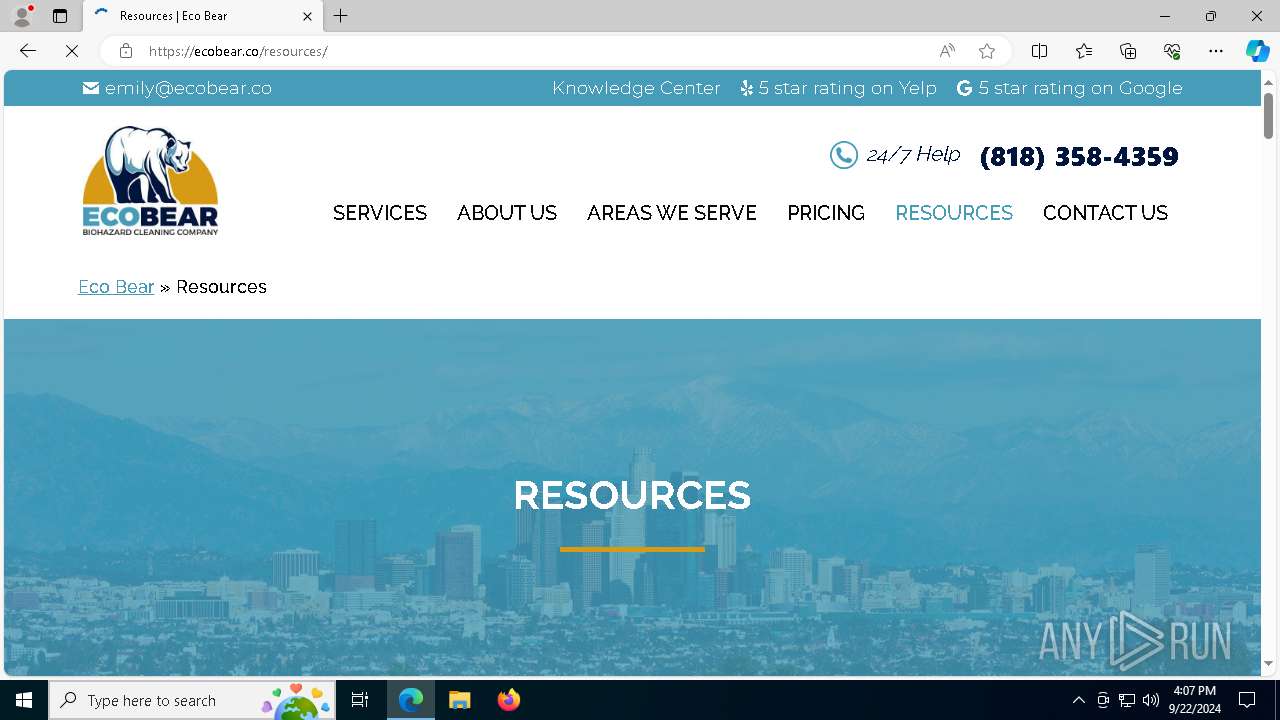Show hidden system tray icons

click(1078, 700)
